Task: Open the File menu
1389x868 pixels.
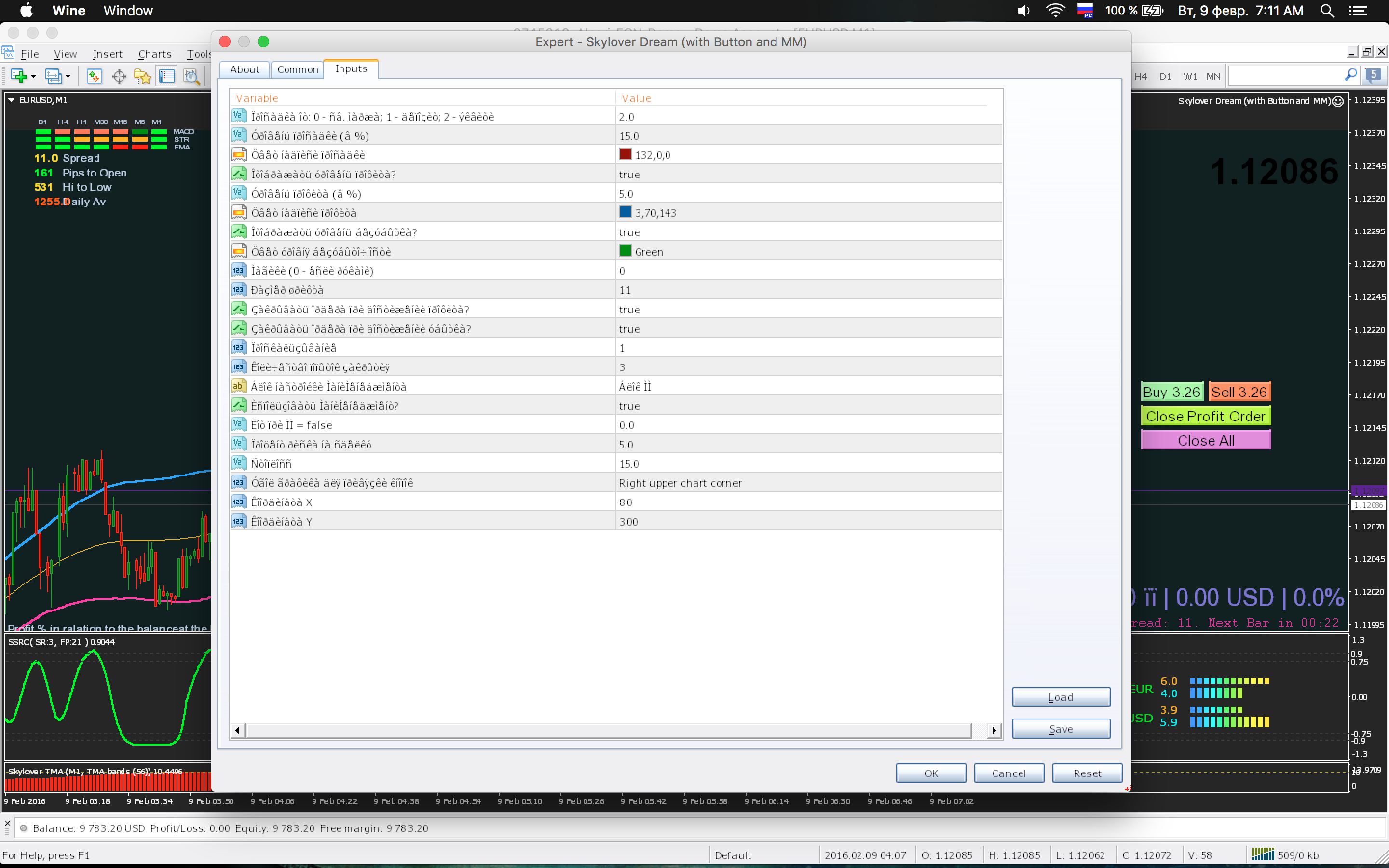Action: [30, 54]
